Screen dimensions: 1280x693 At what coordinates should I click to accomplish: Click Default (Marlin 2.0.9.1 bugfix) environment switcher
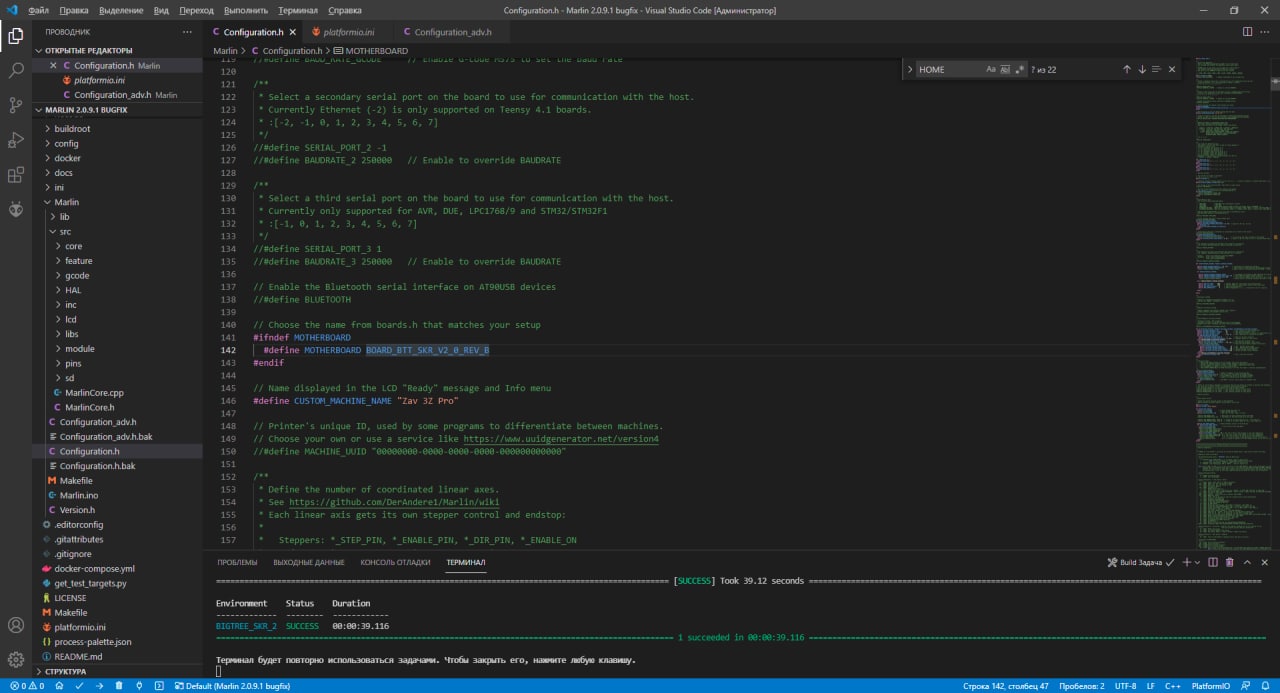coord(232,686)
